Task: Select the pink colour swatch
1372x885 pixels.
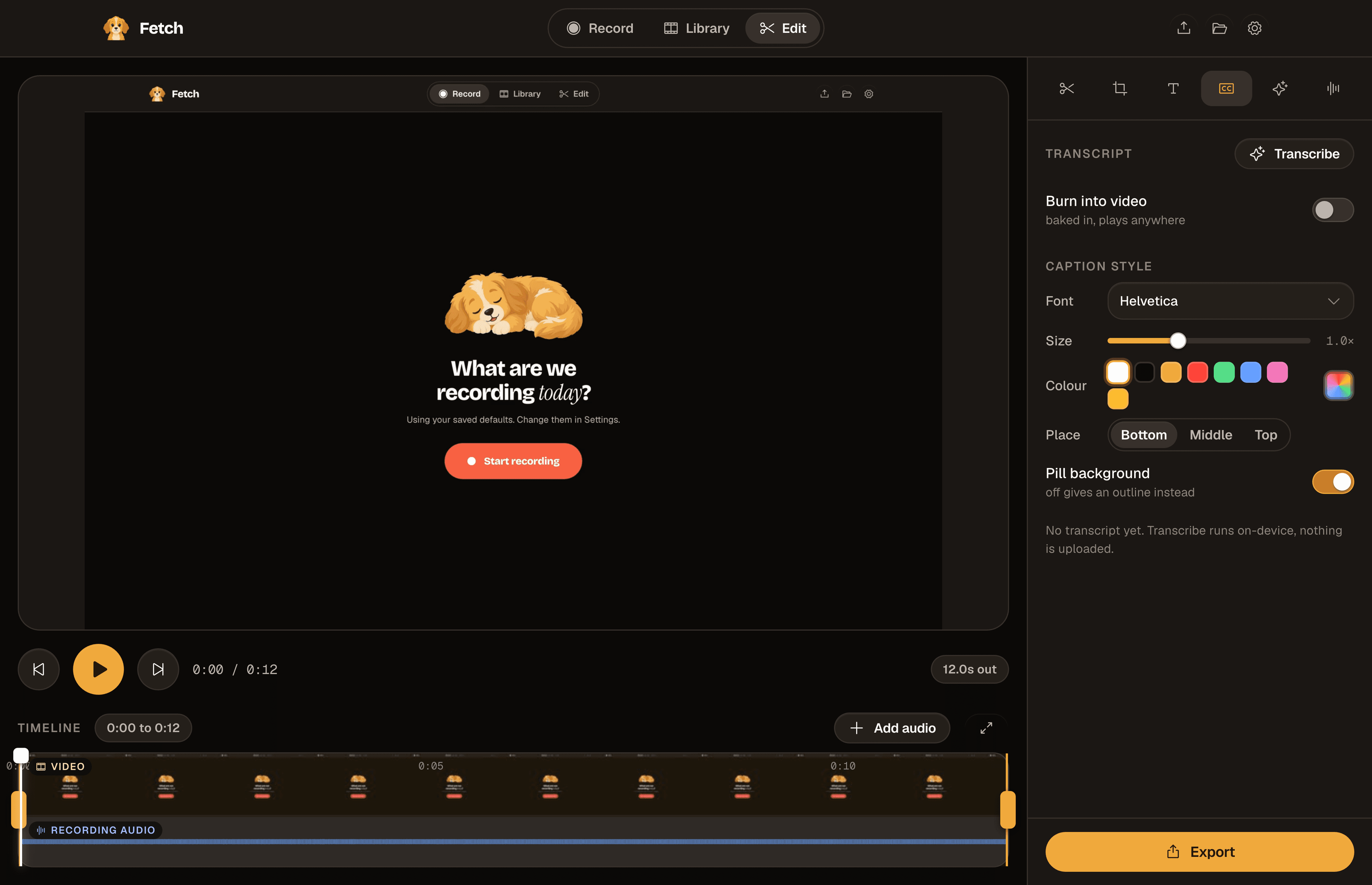Action: [1277, 372]
